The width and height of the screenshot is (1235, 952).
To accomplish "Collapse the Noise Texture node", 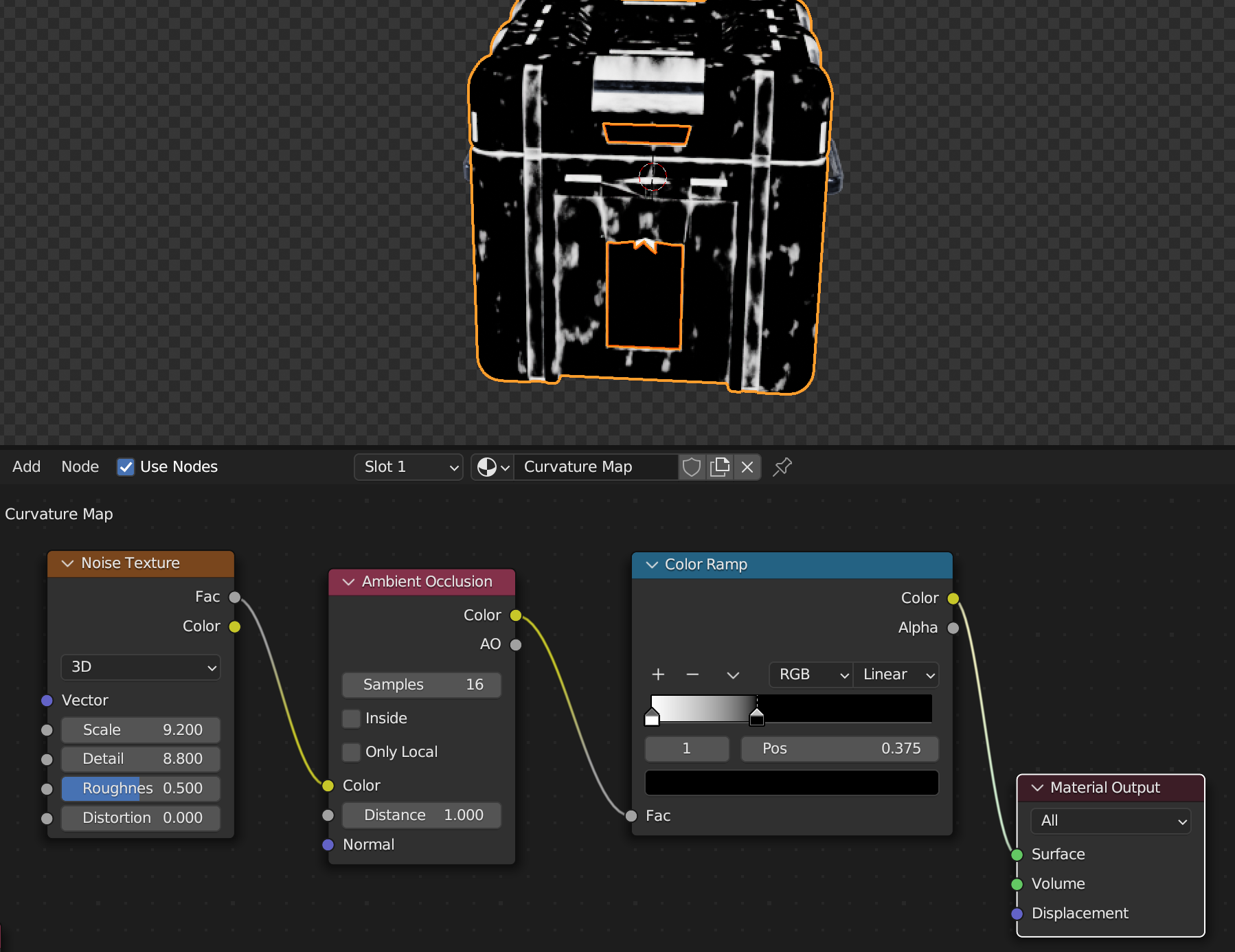I will click(68, 563).
